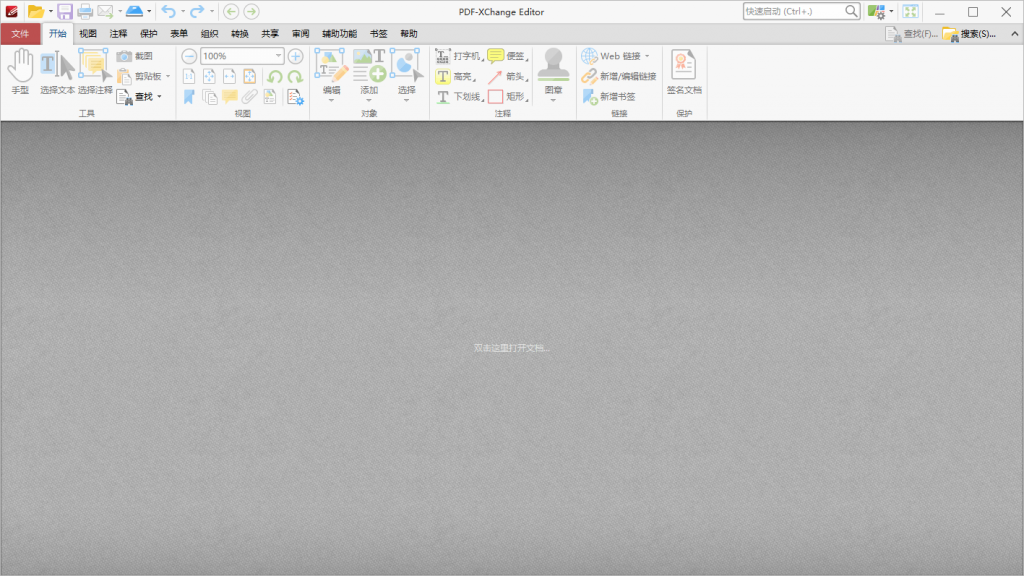Image resolution: width=1024 pixels, height=576 pixels.
Task: Click the Rectangle (矩形) shape tool
Action: tap(506, 97)
